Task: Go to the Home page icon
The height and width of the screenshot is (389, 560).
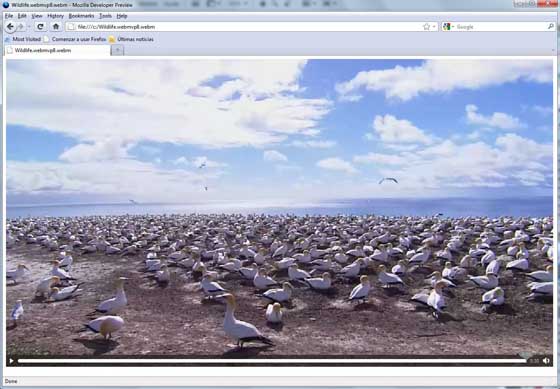Action: 56,27
